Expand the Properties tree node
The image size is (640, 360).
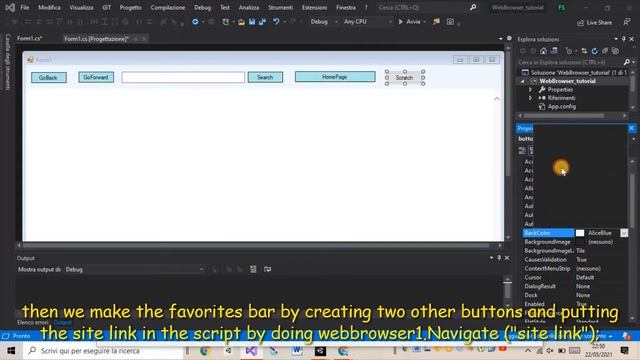[530, 90]
